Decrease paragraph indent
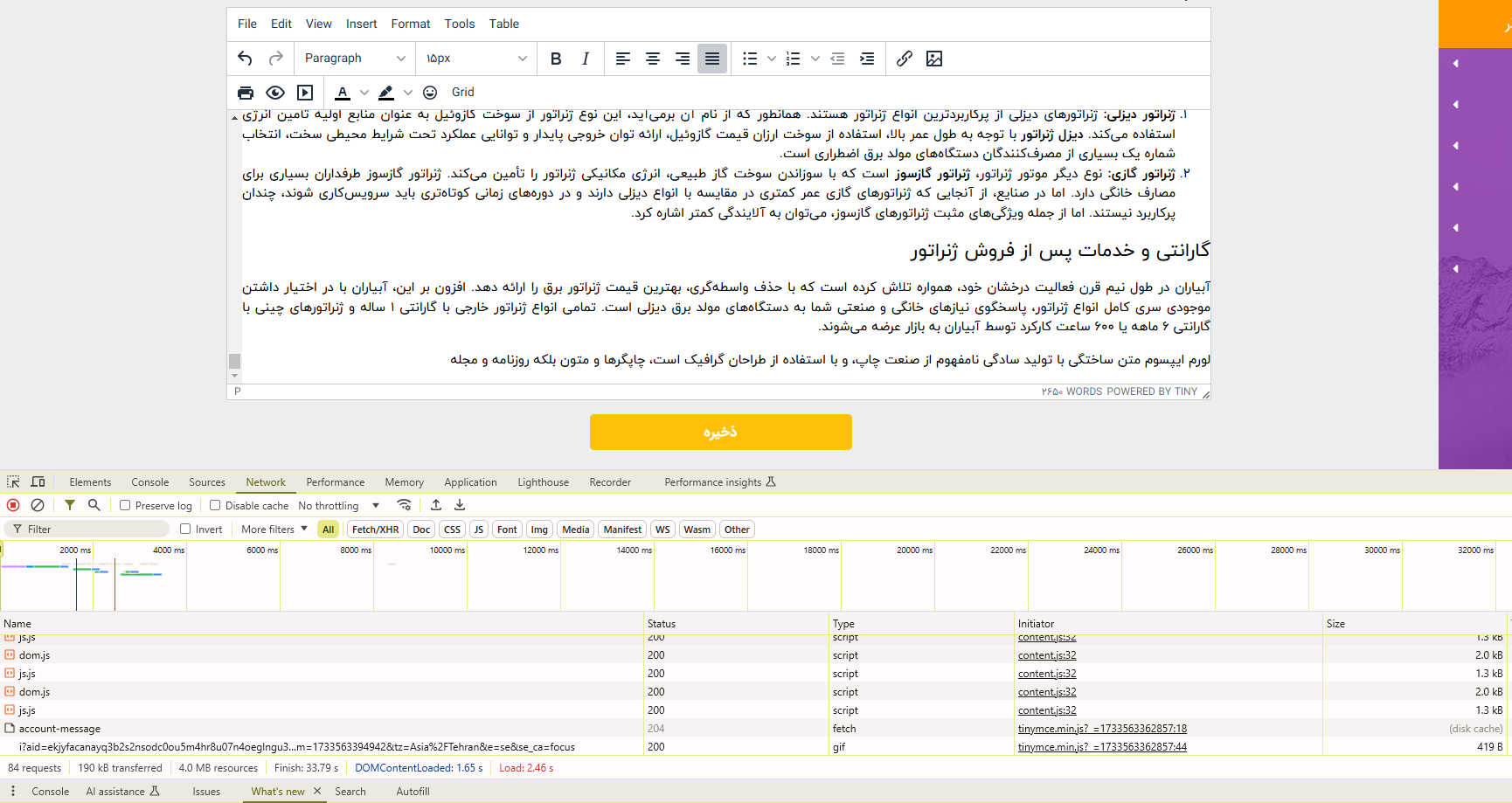The image size is (1512, 803). [837, 59]
